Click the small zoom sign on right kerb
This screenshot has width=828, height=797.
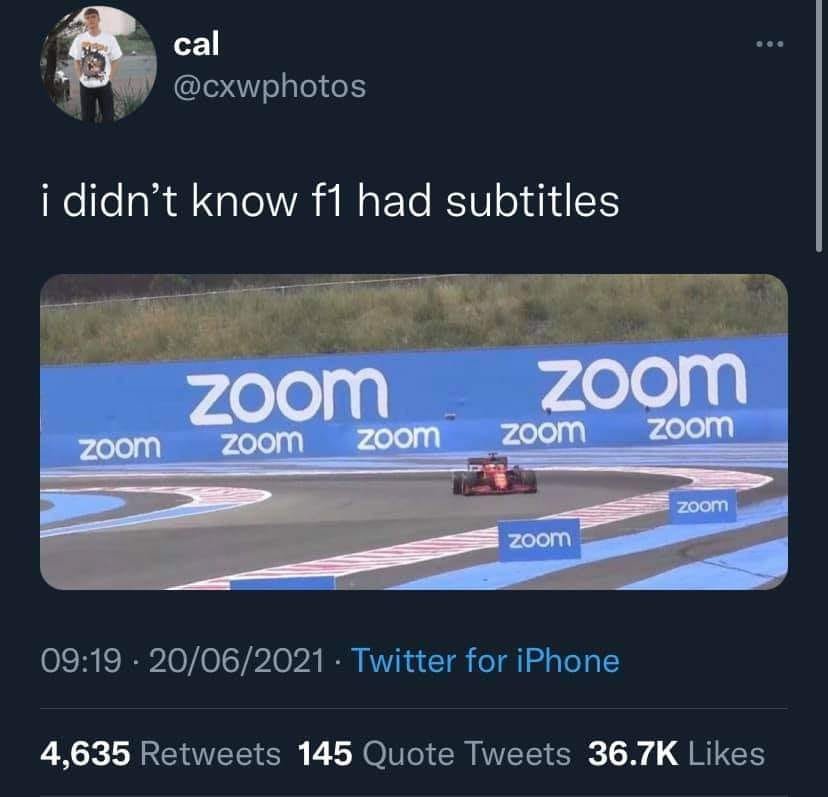click(x=703, y=507)
